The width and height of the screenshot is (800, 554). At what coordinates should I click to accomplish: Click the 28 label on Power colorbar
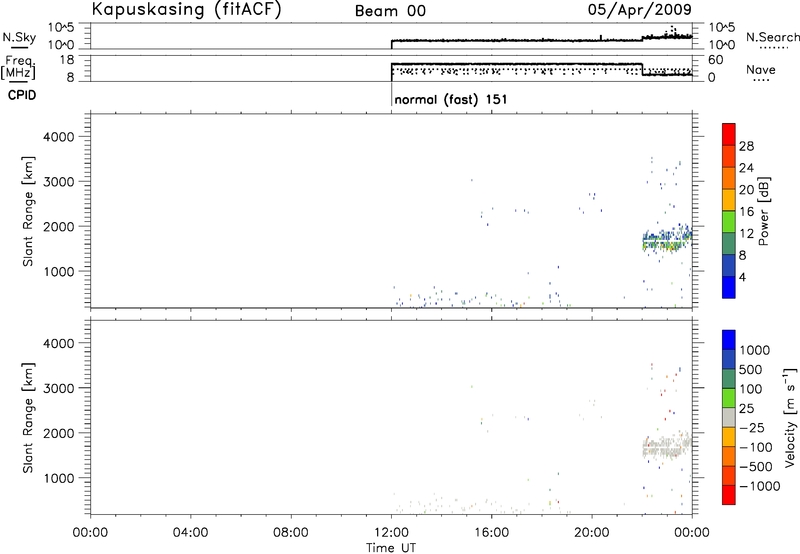pos(746,146)
